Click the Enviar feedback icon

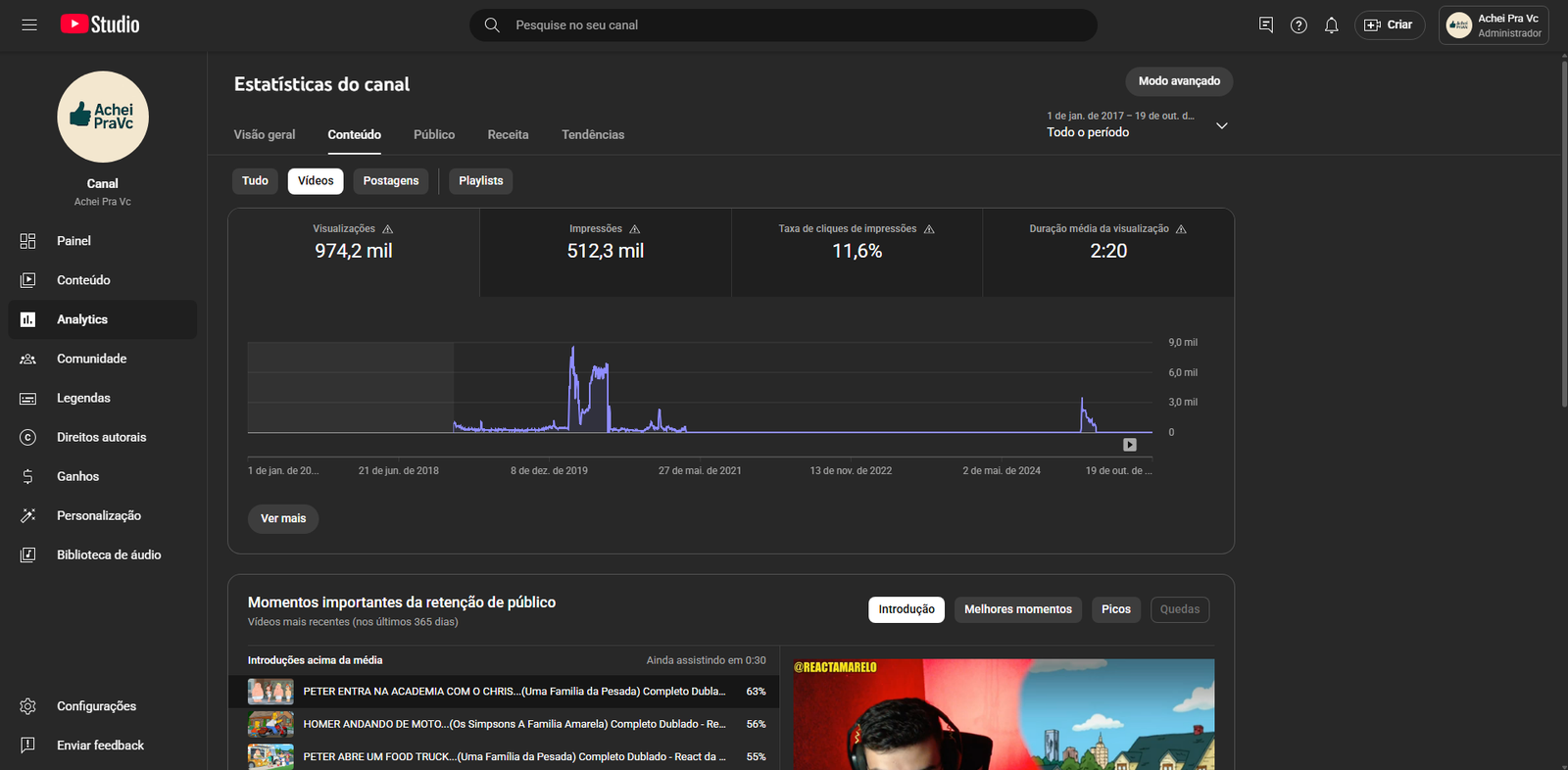[x=27, y=746]
